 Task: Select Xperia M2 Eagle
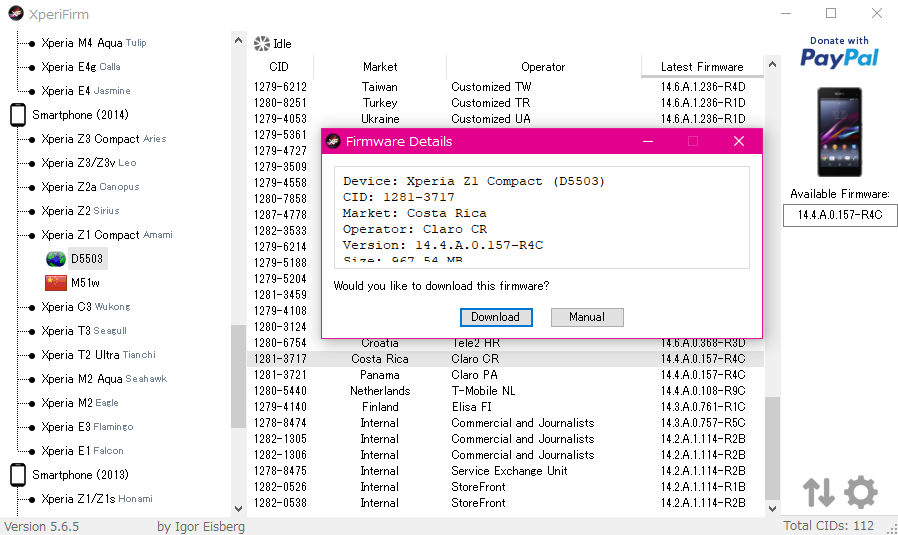click(80, 403)
